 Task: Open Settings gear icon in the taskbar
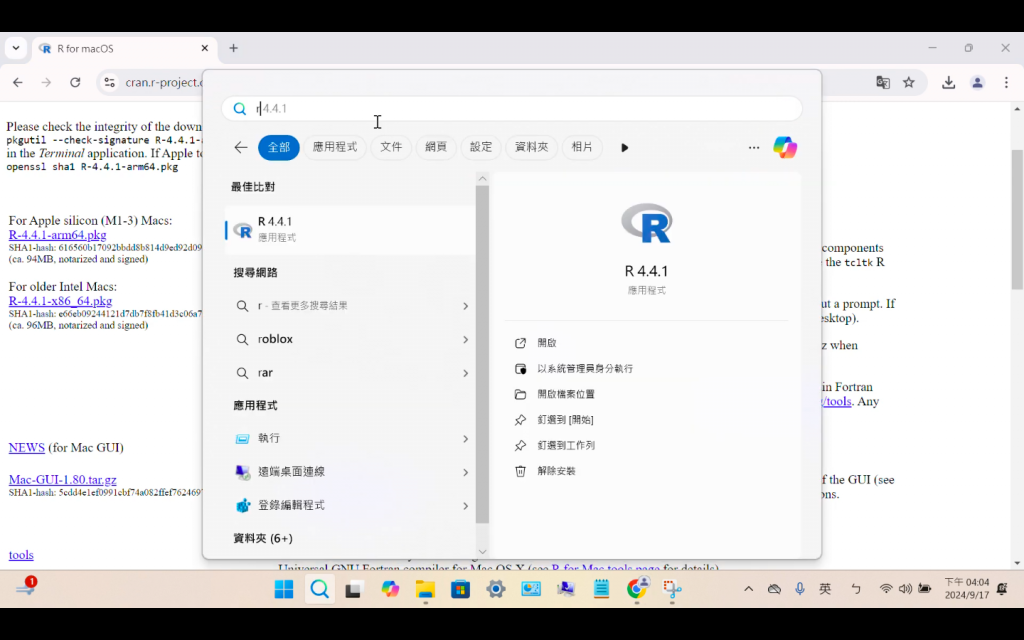pos(496,589)
